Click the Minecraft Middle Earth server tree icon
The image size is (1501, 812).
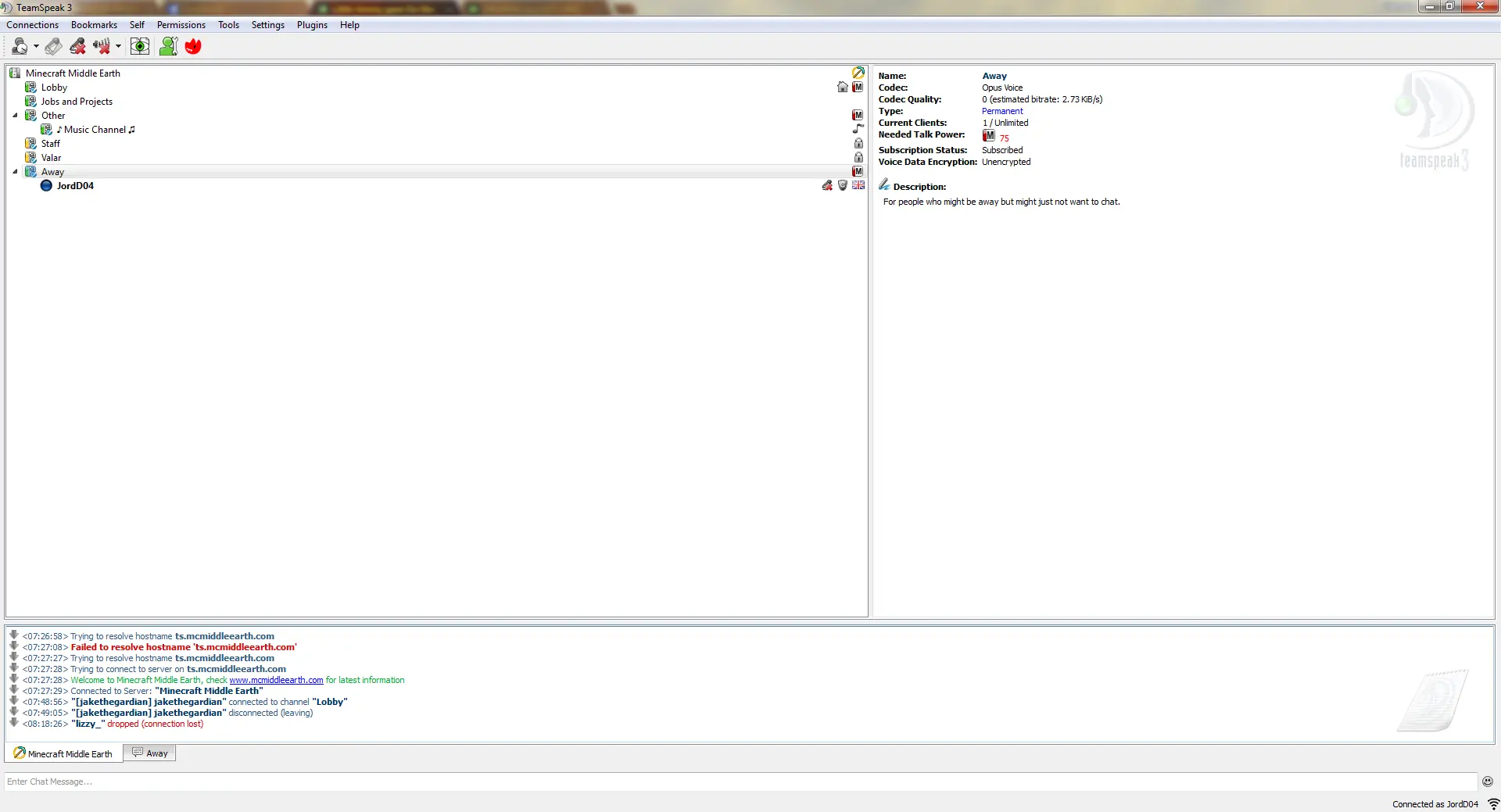[15, 73]
